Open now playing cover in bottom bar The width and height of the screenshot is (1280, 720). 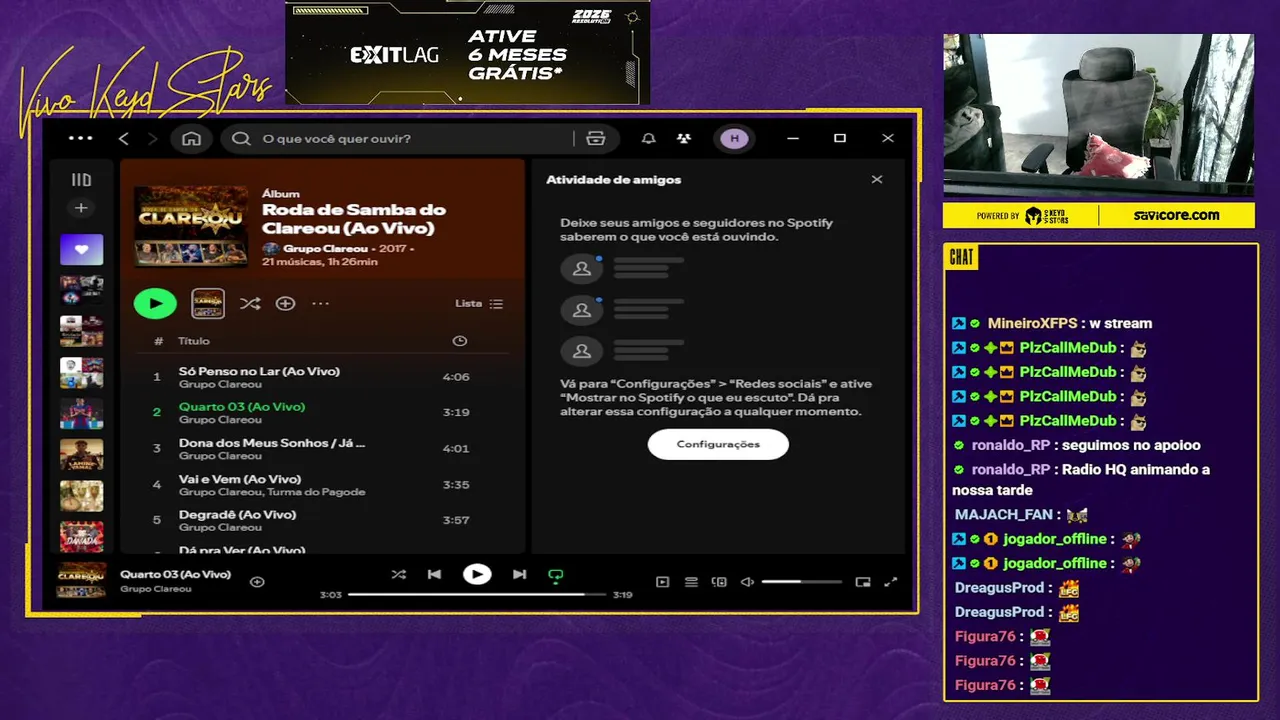(x=81, y=580)
